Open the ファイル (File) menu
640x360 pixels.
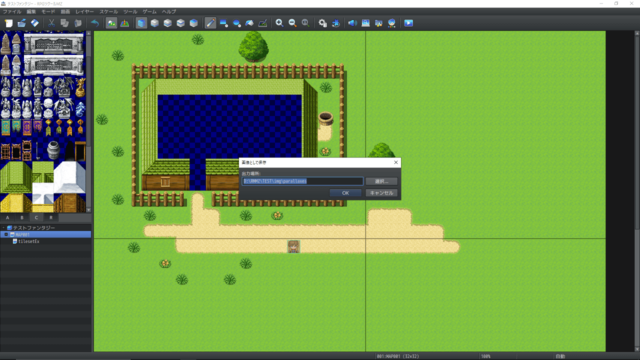(x=12, y=12)
